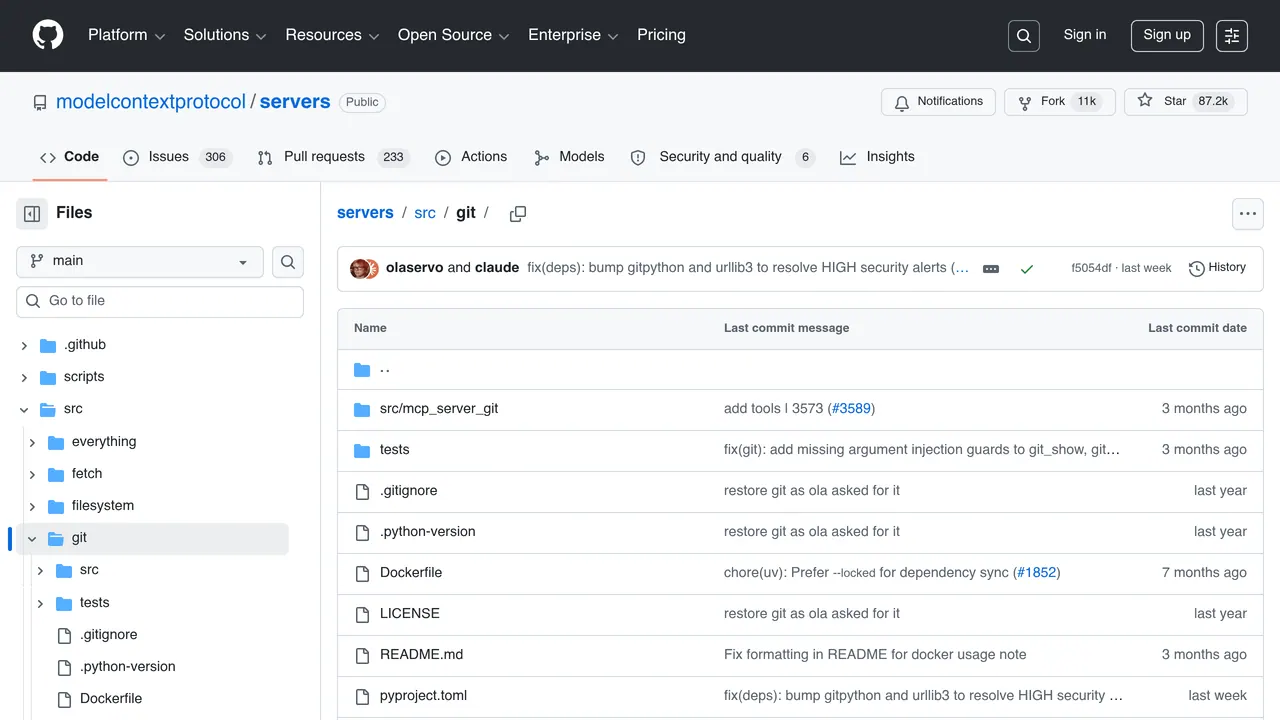Click the Go to file input
Viewport: 1280px width, 720px height.
(160, 302)
